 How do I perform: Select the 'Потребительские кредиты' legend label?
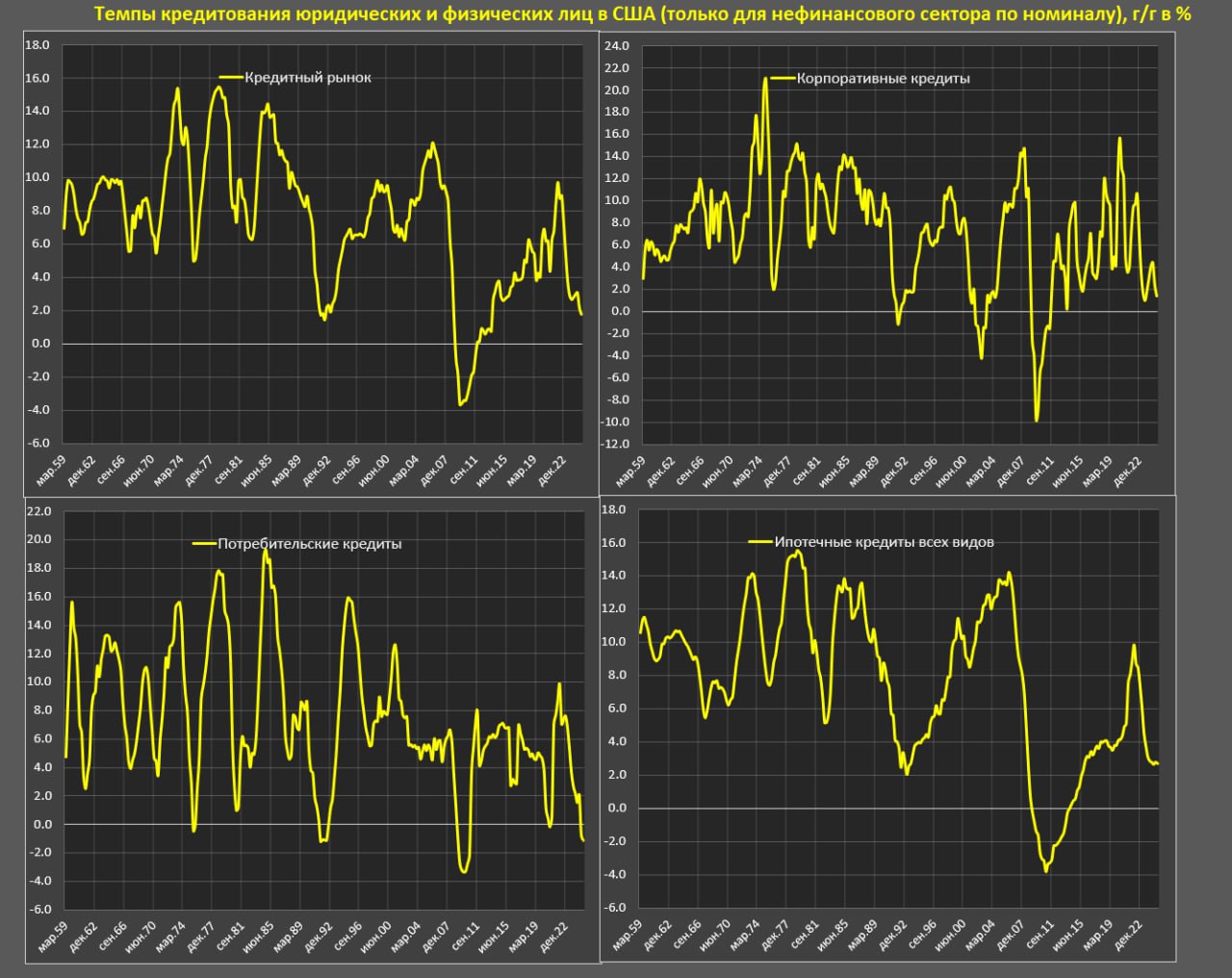(x=309, y=544)
